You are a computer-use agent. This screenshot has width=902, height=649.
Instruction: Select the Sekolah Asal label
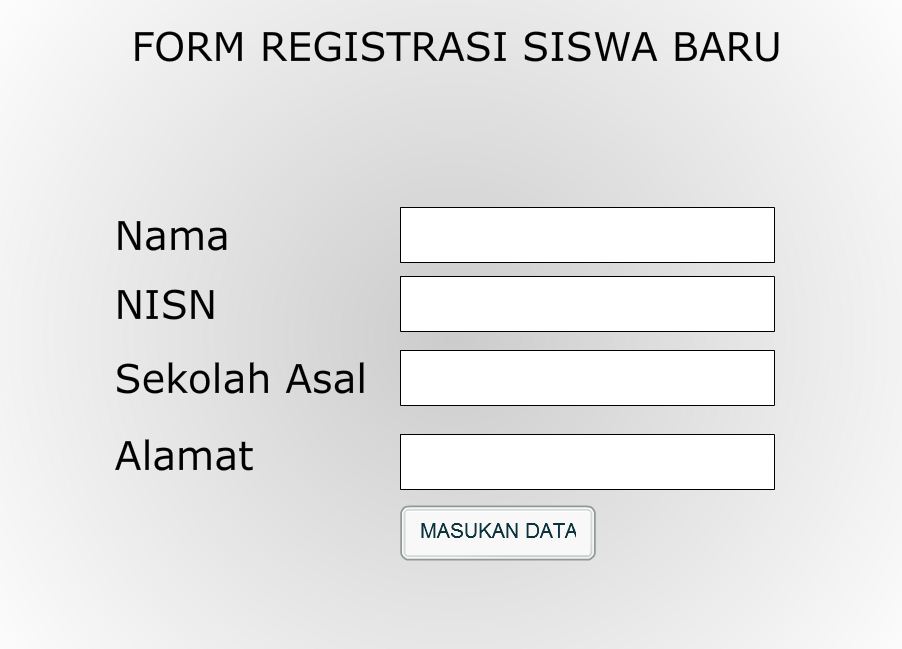[240, 379]
